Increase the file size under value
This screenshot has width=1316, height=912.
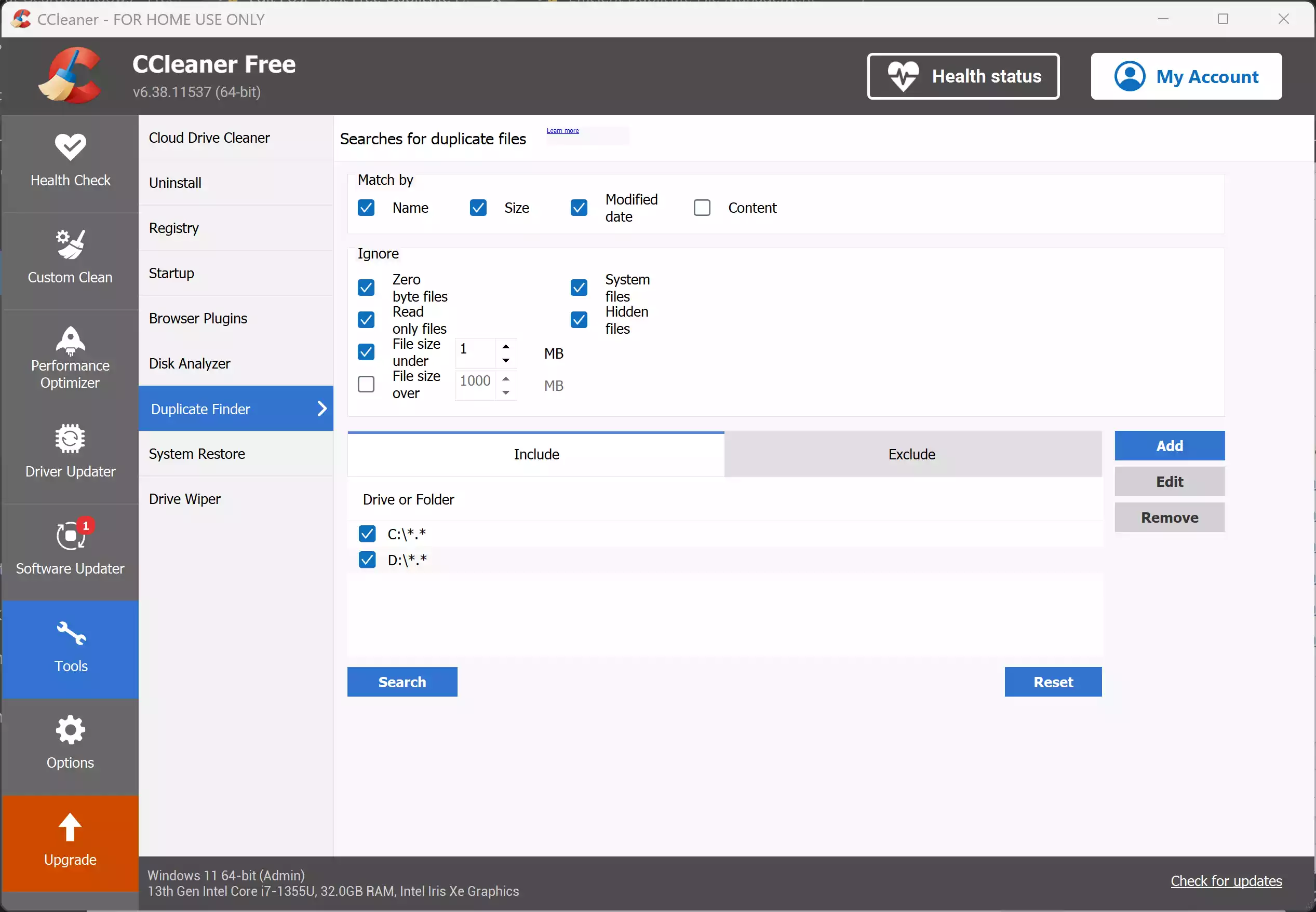tap(505, 346)
